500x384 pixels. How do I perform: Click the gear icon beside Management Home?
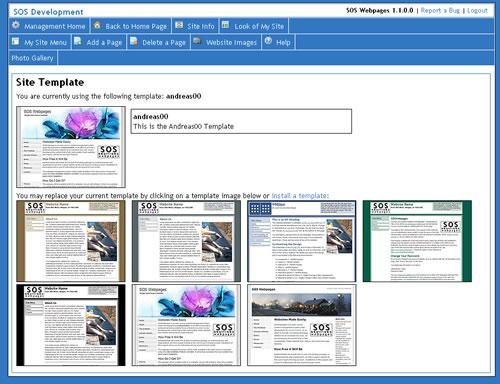click(15, 25)
